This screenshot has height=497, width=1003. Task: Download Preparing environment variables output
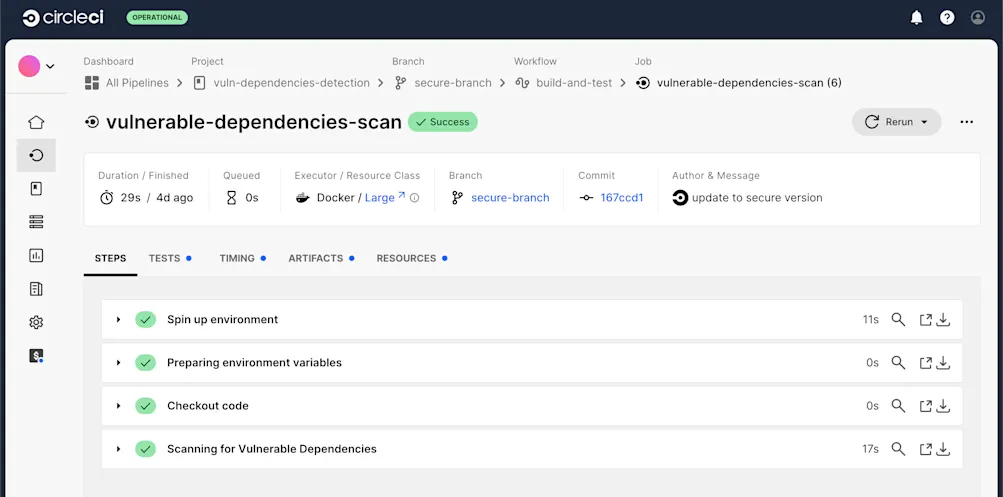[943, 363]
